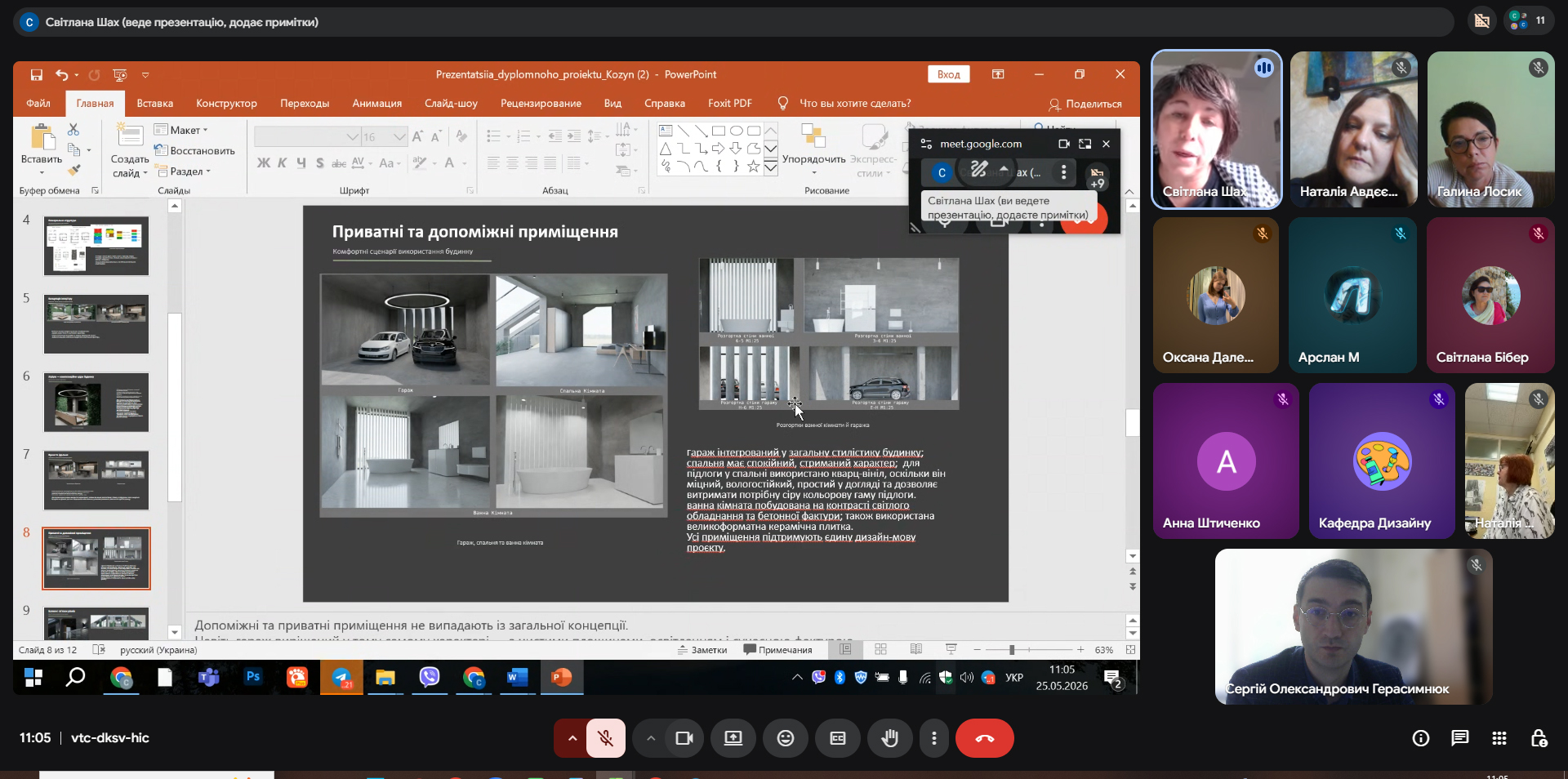Image resolution: width=1568 pixels, height=779 pixels.
Task: Open the Переходы ribbon tab
Action: coord(305,104)
